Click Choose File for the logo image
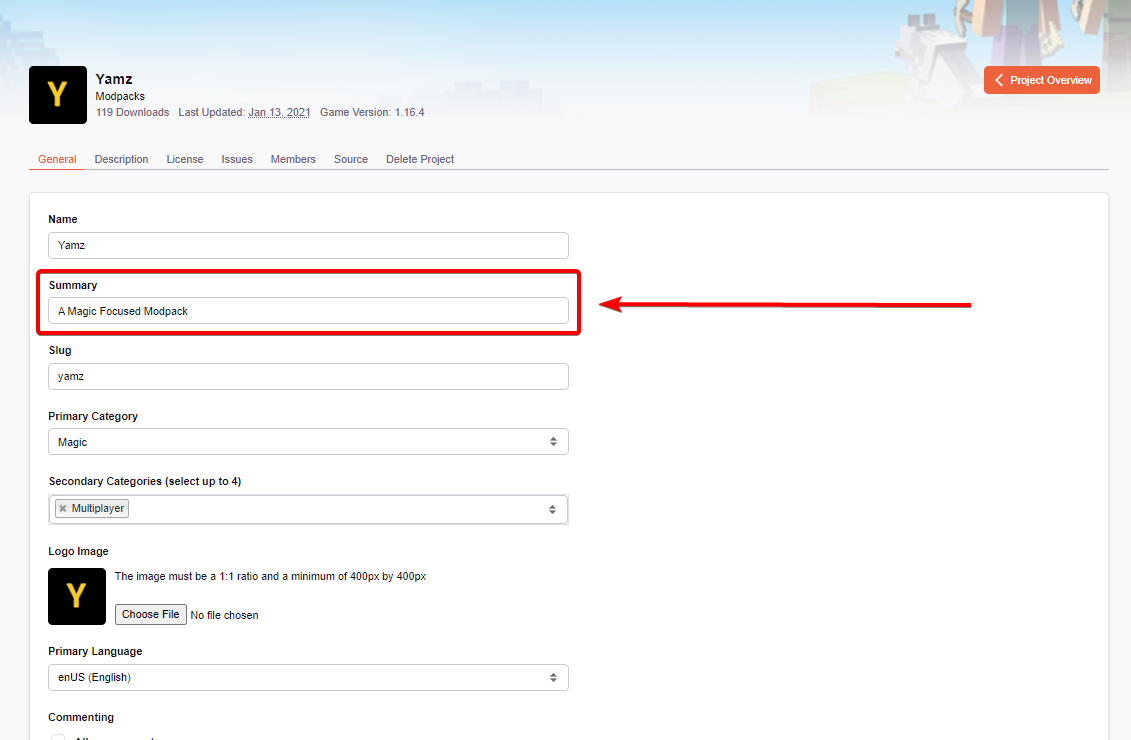Screen dimensions: 1131x740 151,615
